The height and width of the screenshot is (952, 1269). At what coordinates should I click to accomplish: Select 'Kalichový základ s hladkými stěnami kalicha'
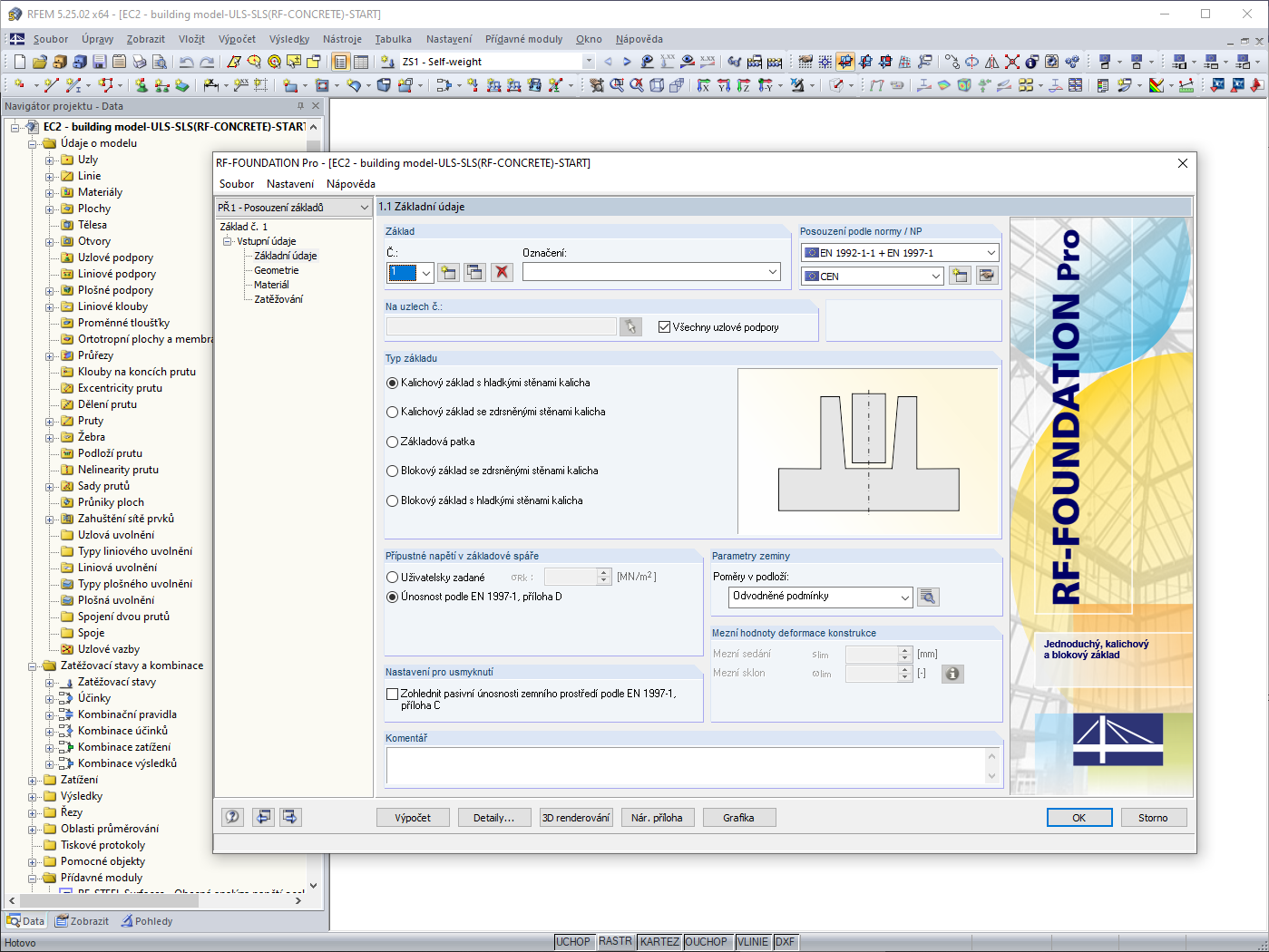pos(393,383)
